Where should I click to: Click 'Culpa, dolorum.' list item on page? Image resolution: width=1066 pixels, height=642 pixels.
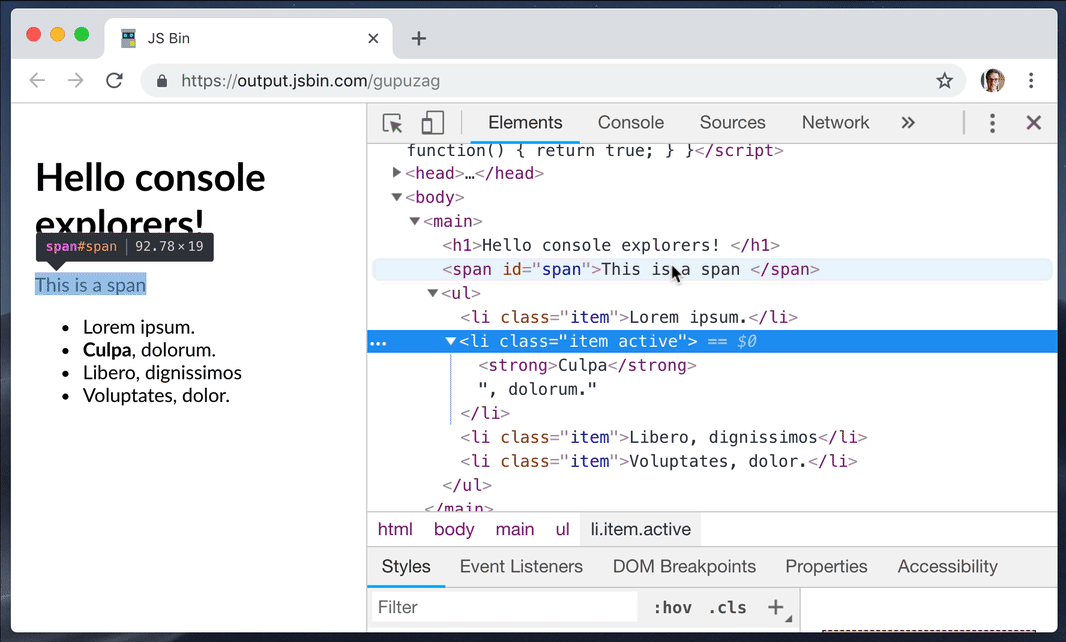149,350
